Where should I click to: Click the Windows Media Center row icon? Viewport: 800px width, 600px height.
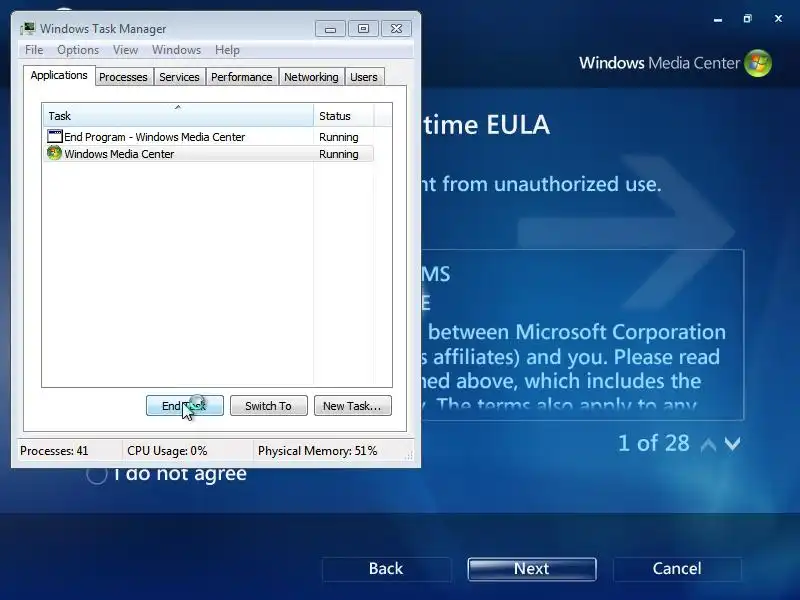[54, 153]
